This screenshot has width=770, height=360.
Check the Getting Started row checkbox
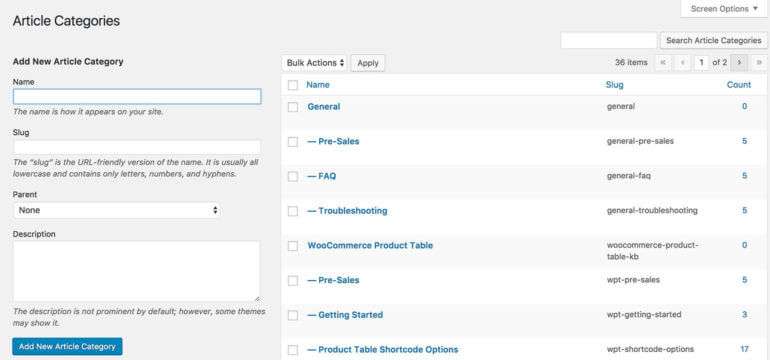click(293, 315)
